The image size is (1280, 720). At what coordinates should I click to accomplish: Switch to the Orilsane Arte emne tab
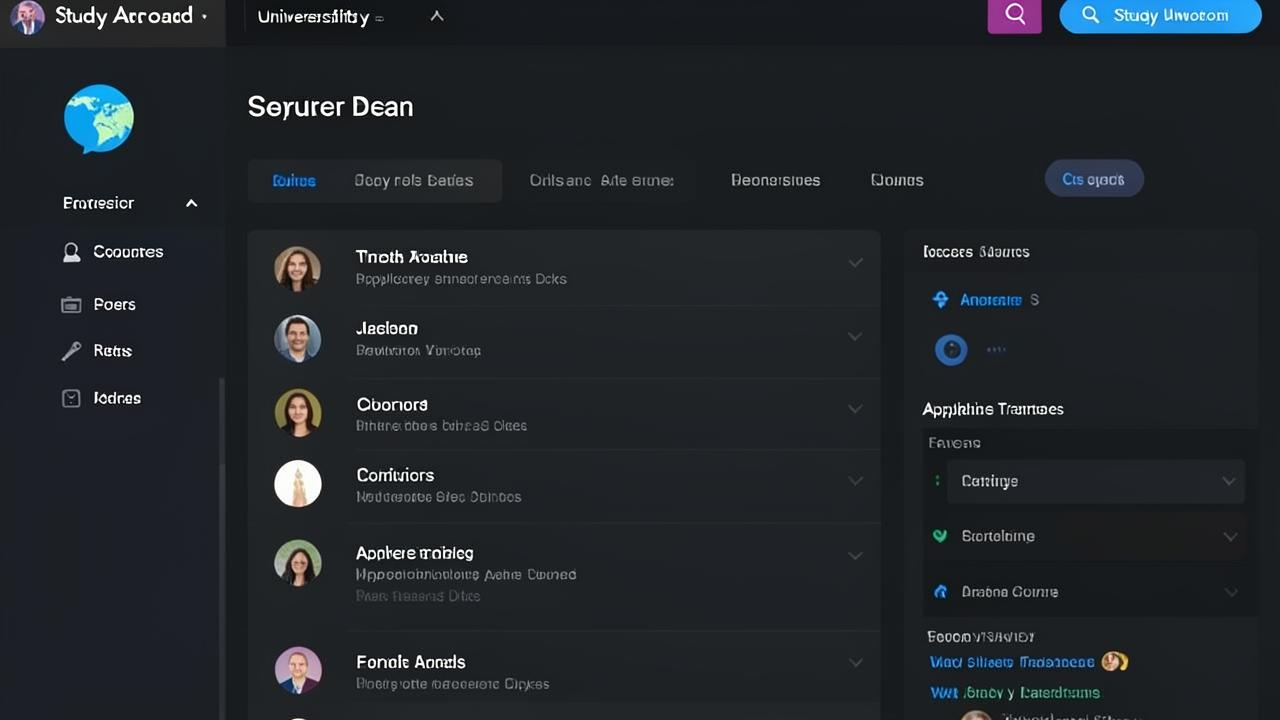pyautogui.click(x=602, y=181)
